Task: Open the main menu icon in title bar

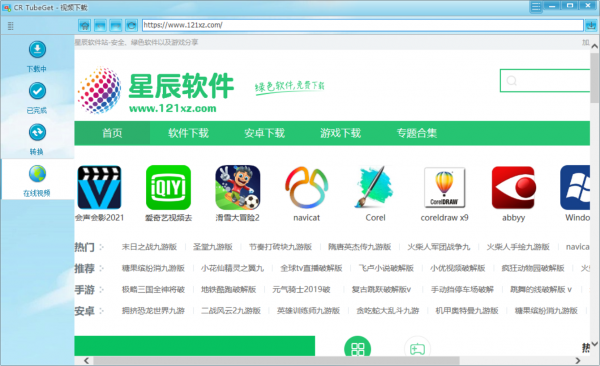Action: (x=536, y=7)
